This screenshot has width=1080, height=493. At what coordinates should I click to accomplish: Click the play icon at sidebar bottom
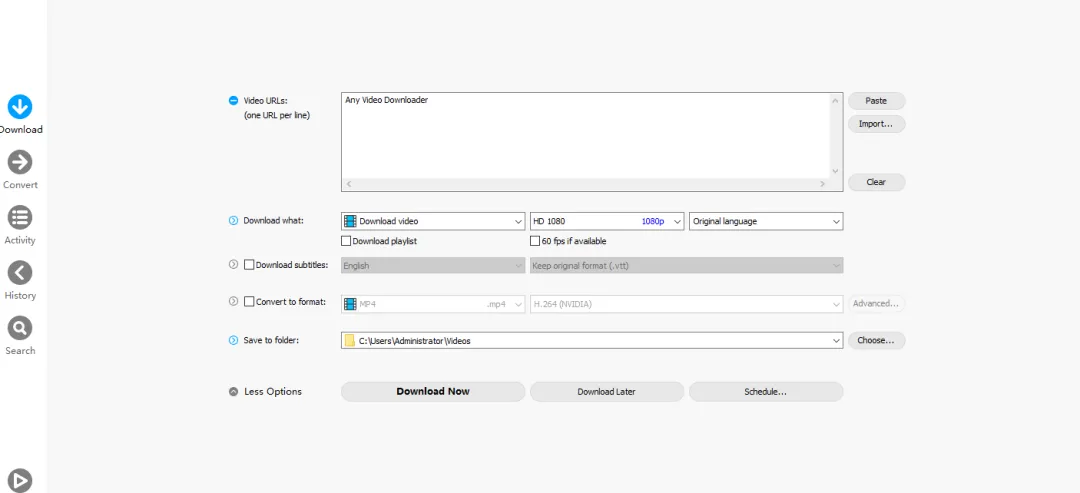[x=20, y=480]
